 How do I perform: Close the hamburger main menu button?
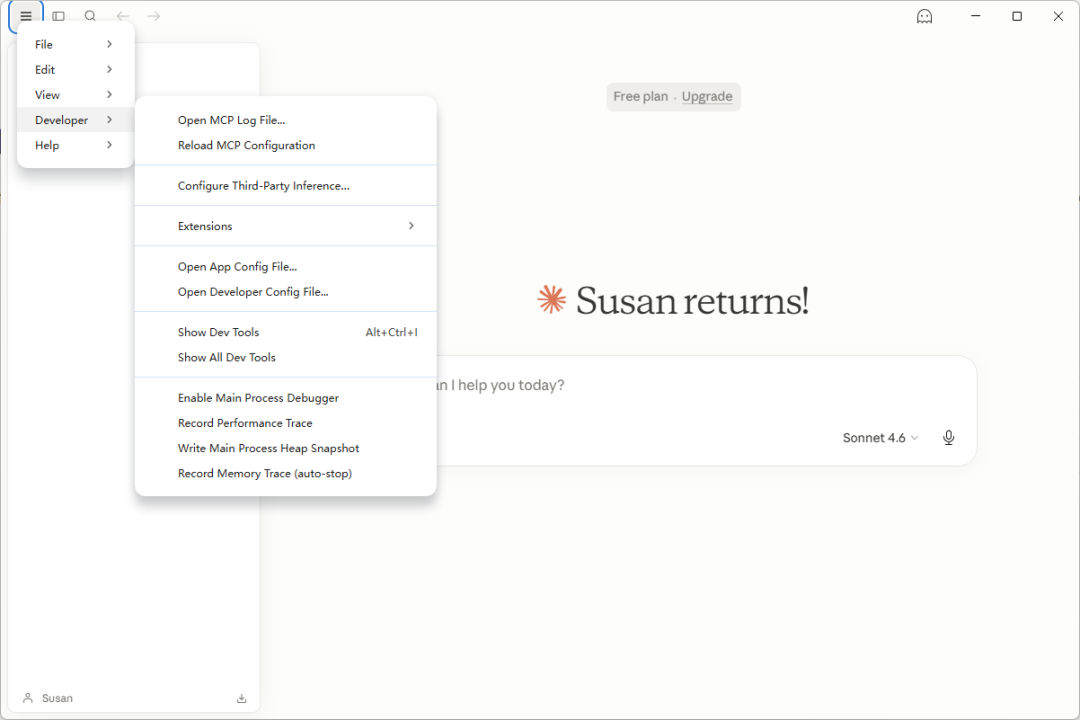pos(26,16)
